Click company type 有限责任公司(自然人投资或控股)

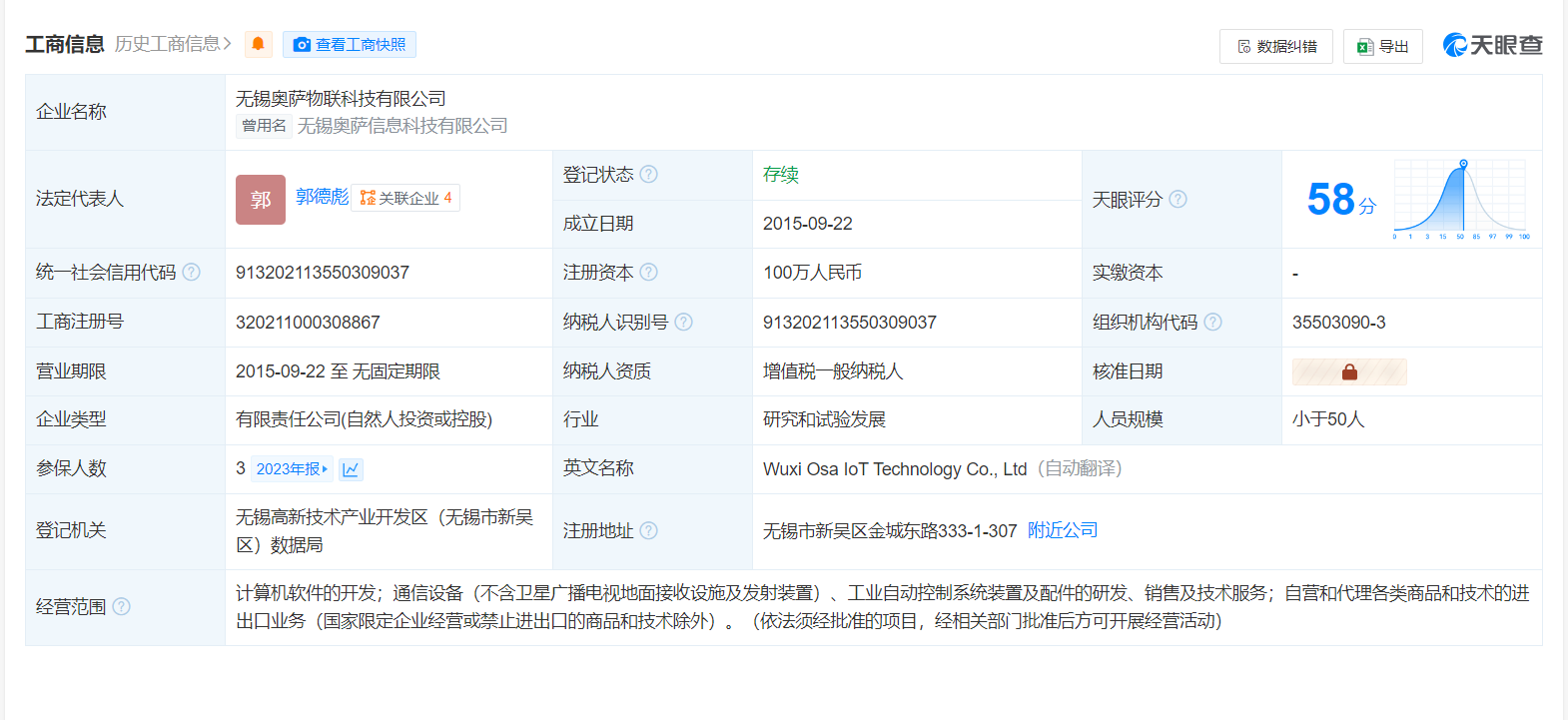[365, 419]
